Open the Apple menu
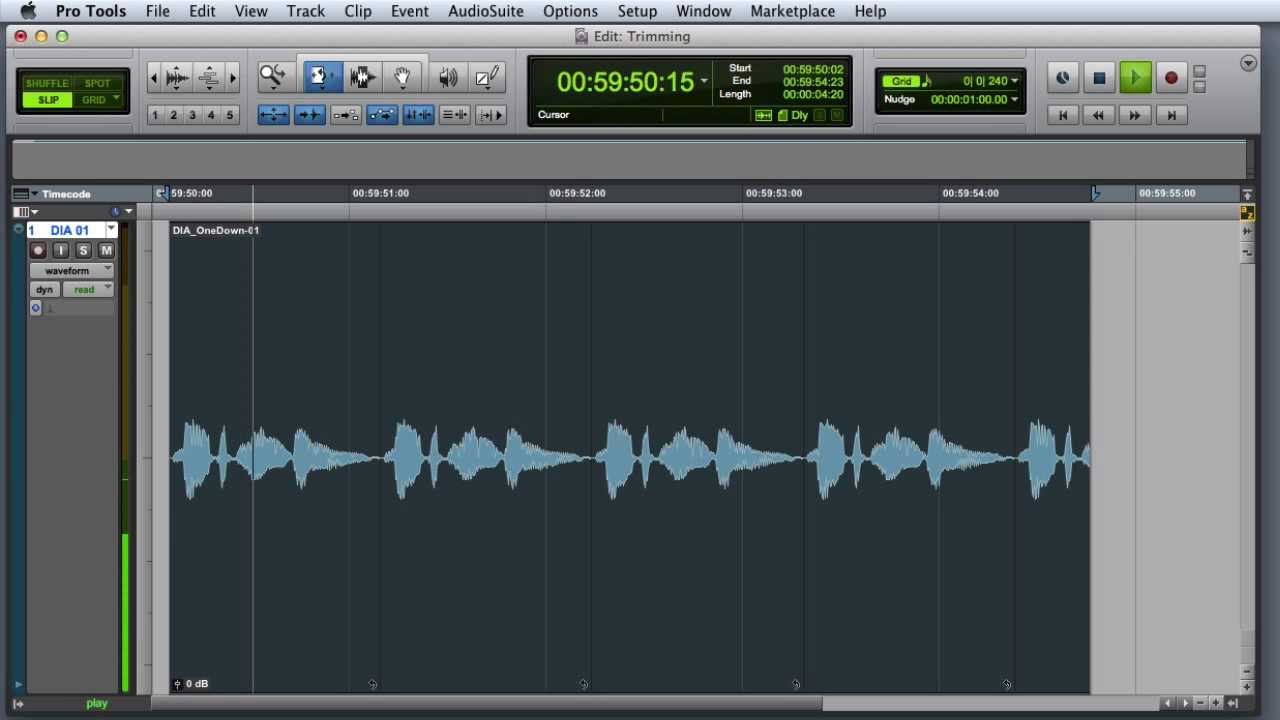The image size is (1280, 720). [x=27, y=11]
